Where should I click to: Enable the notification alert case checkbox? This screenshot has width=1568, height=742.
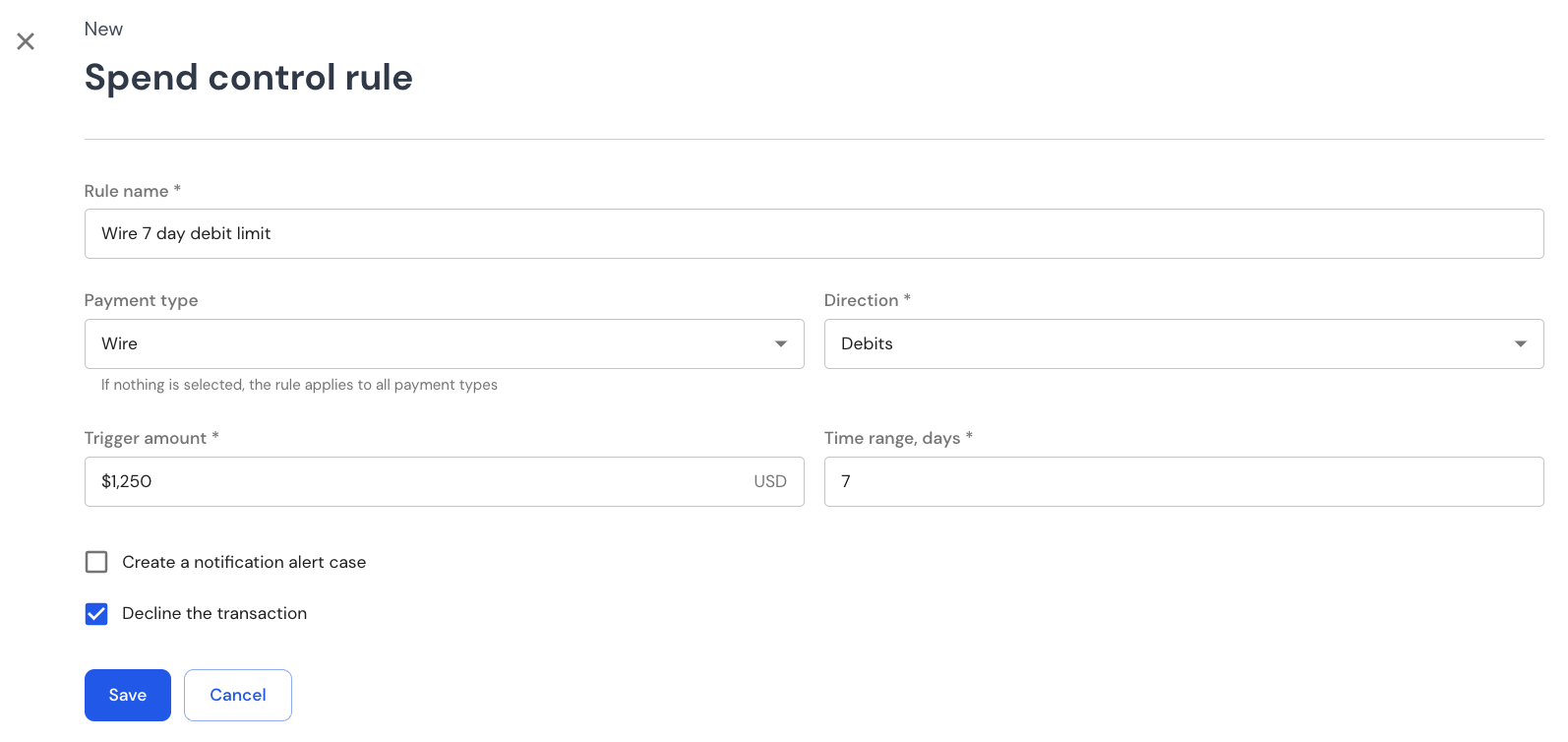point(96,562)
